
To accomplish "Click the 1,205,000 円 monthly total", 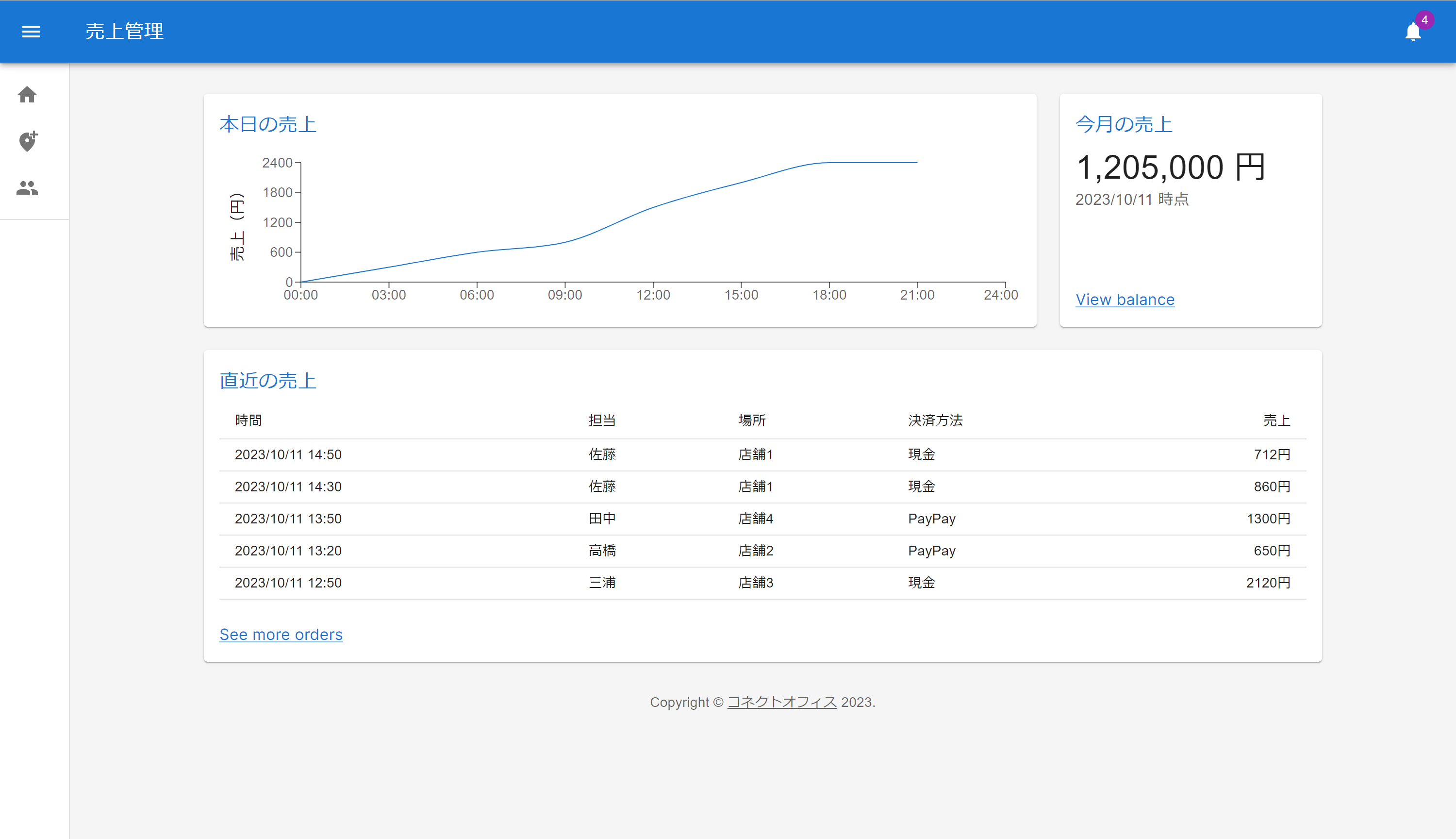I will (1170, 167).
